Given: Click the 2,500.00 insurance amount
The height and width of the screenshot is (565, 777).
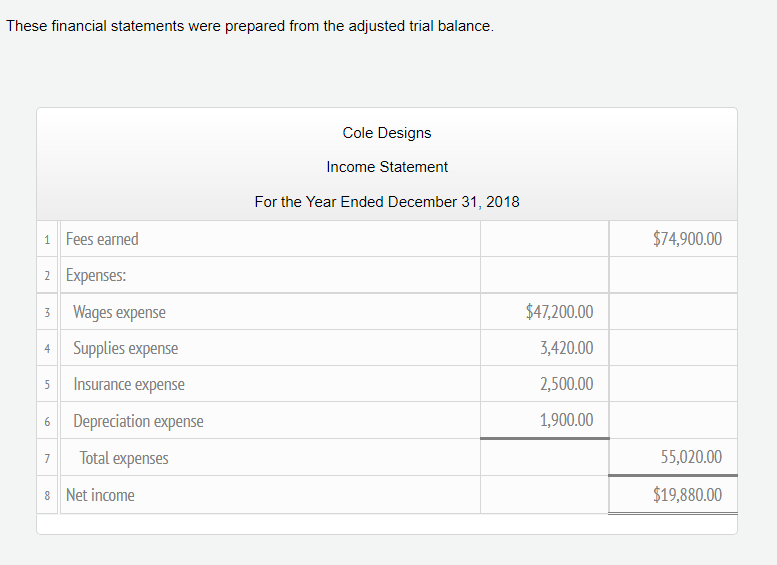Looking at the screenshot, I should click(566, 384).
